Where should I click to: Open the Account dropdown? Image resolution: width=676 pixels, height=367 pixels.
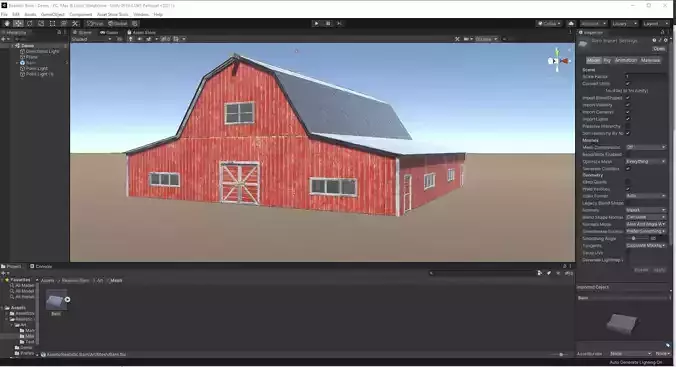click(593, 23)
